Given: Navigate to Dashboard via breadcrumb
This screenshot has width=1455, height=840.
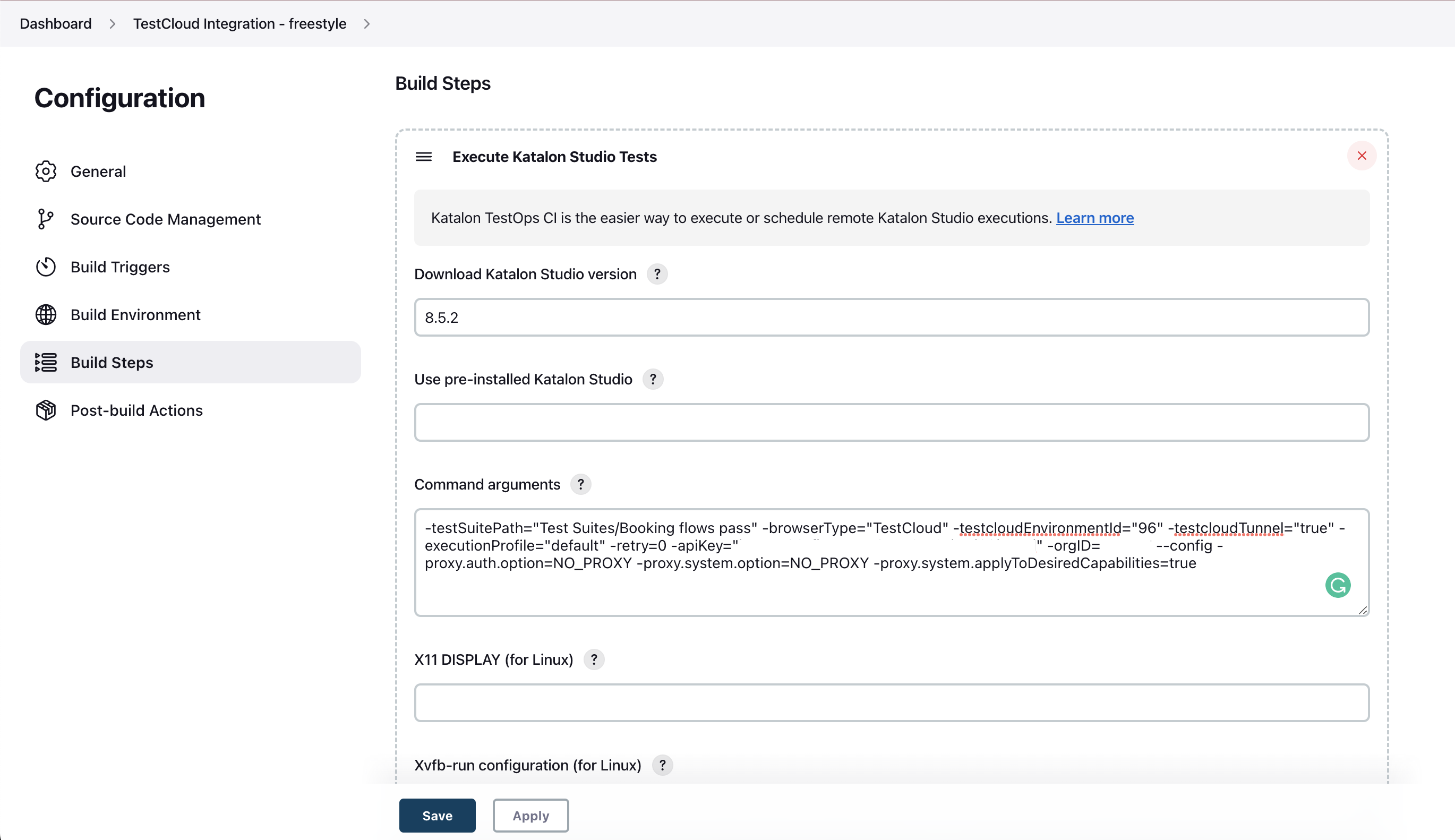Looking at the screenshot, I should click(55, 24).
